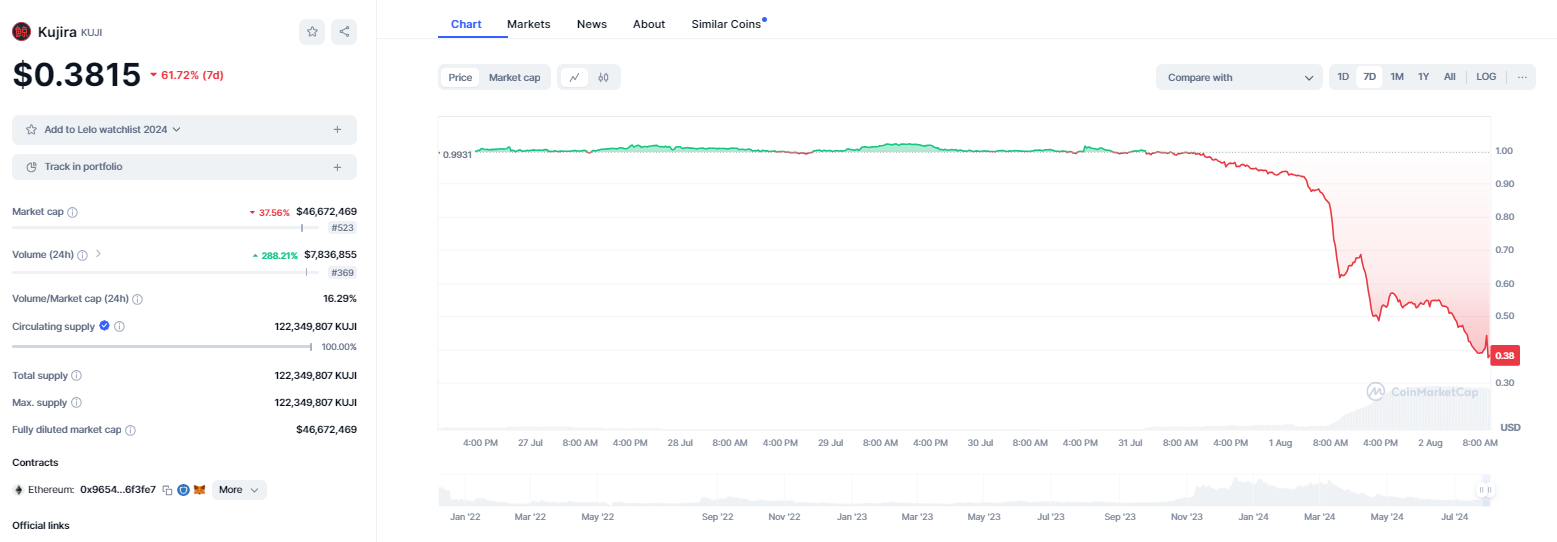1557x542 pixels.
Task: Click the pause handle on range navigator
Action: pos(1486,490)
